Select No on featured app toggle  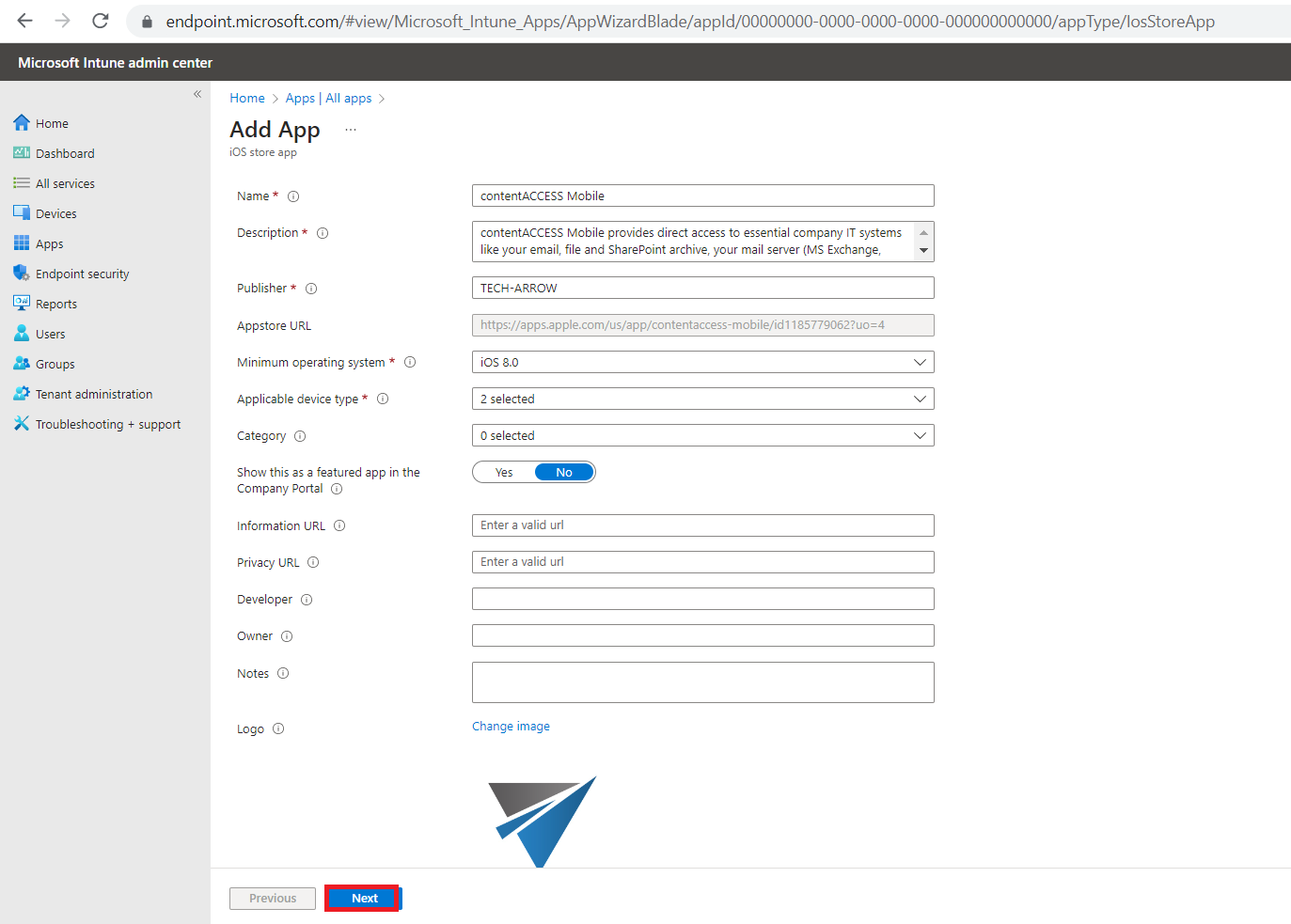click(564, 473)
